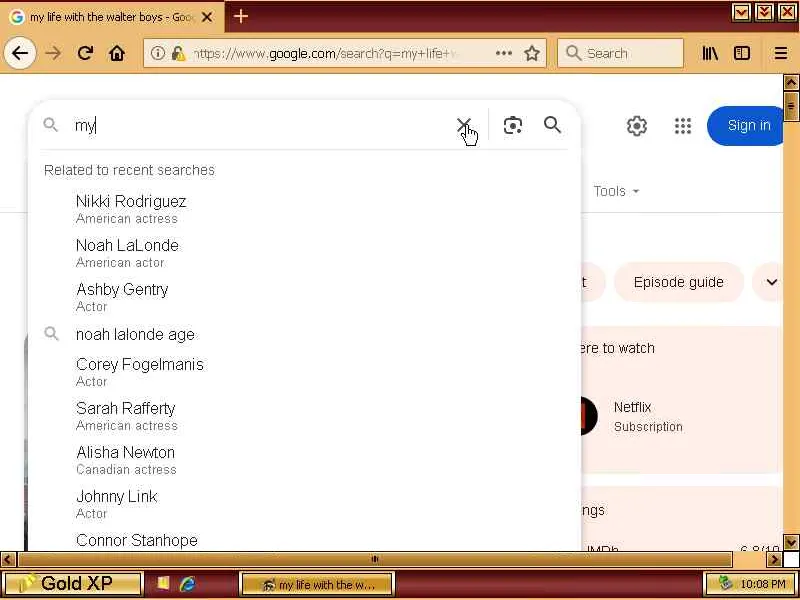Image resolution: width=800 pixels, height=600 pixels.
Task: Open the yellow notes icon in taskbar
Action: [163, 583]
